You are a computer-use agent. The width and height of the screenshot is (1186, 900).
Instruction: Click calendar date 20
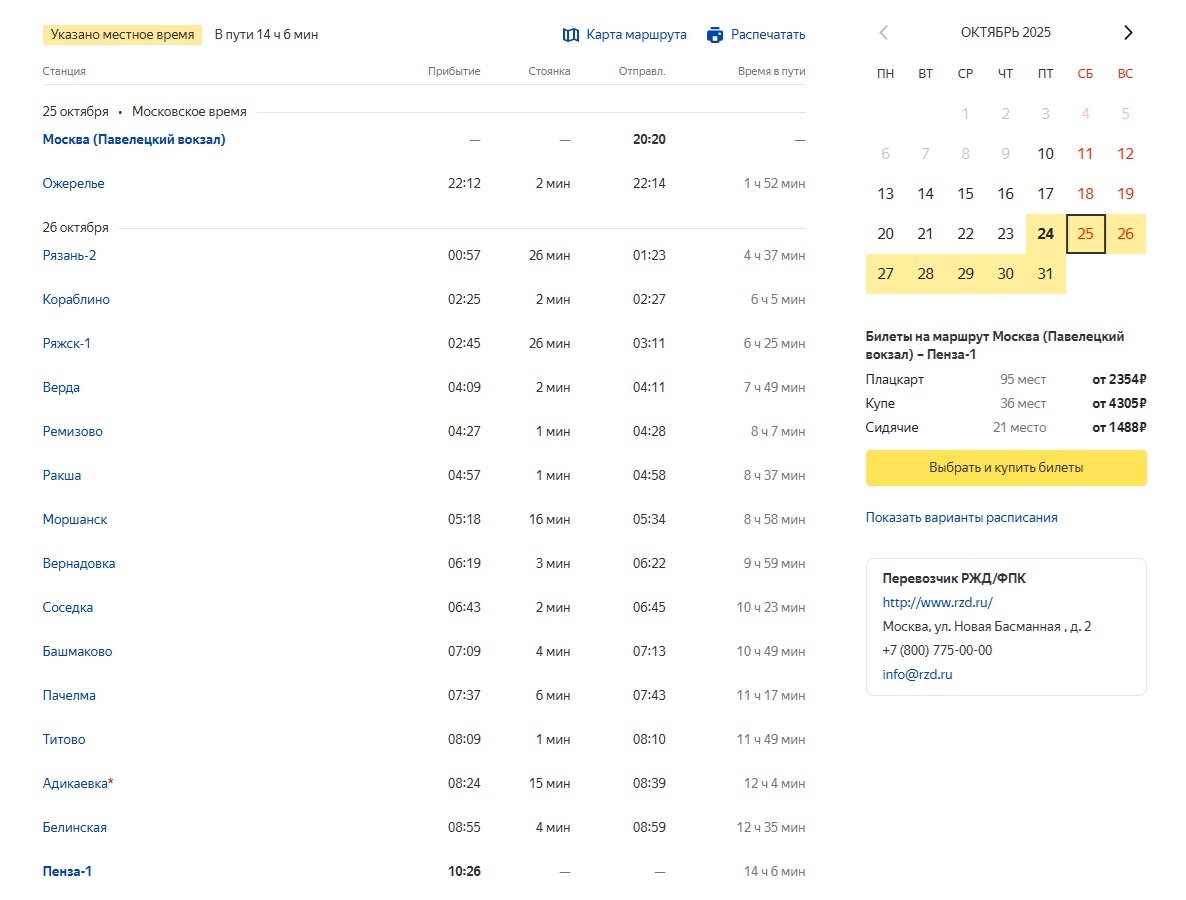pos(886,234)
